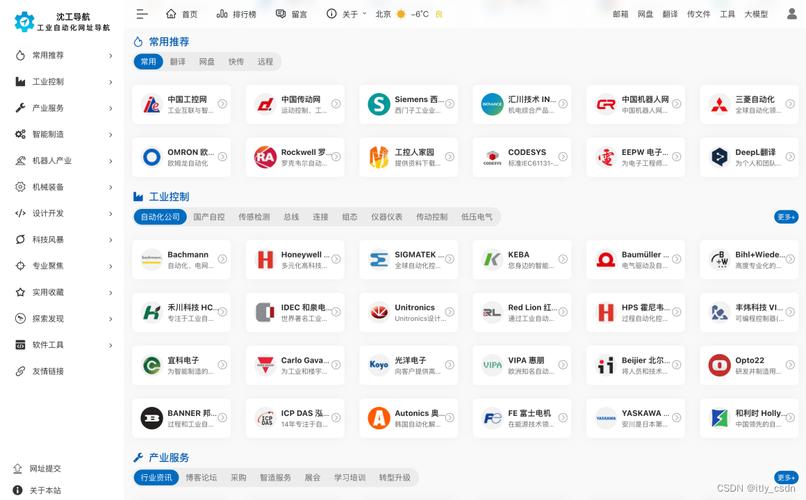Image resolution: width=806 pixels, height=500 pixels.
Task: Click the Baumüller red logo
Action: point(606,260)
